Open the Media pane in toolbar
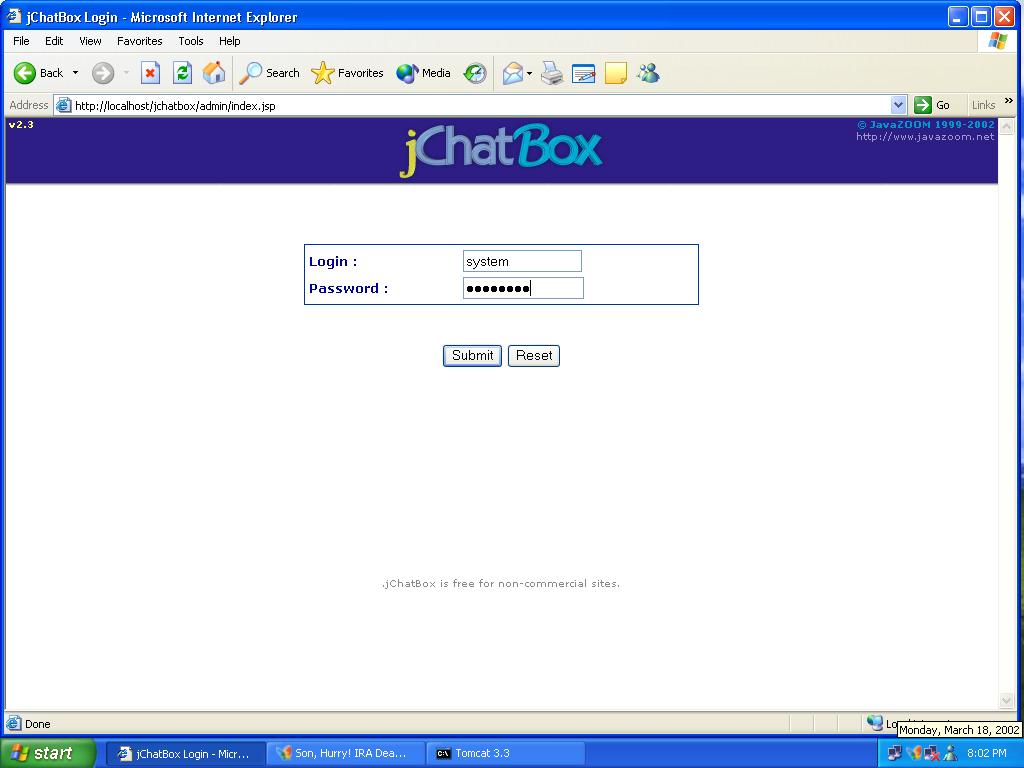Viewport: 1024px width, 768px height. pyautogui.click(x=423, y=73)
